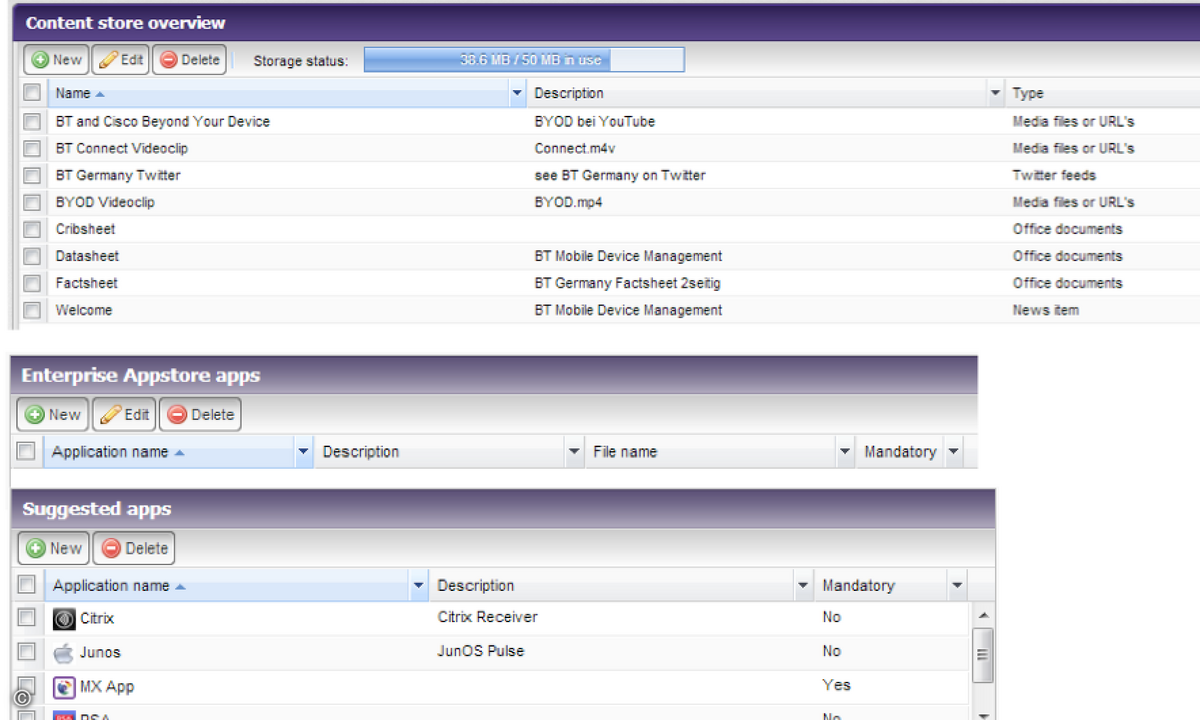The height and width of the screenshot is (720, 1200).
Task: Open the File name column menu arrow
Action: click(845, 452)
